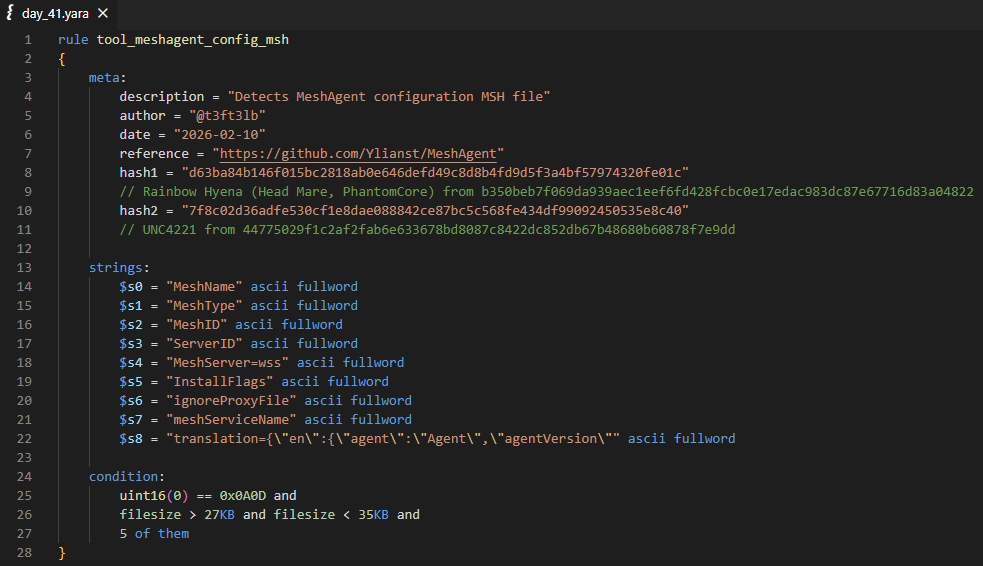Click the author value '@t3ft3lb'

point(228,115)
